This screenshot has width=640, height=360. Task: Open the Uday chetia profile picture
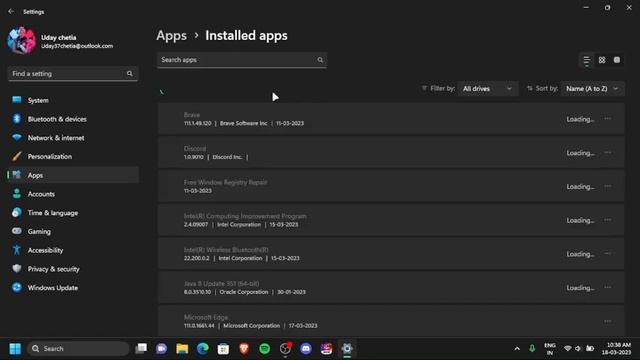click(x=22, y=41)
